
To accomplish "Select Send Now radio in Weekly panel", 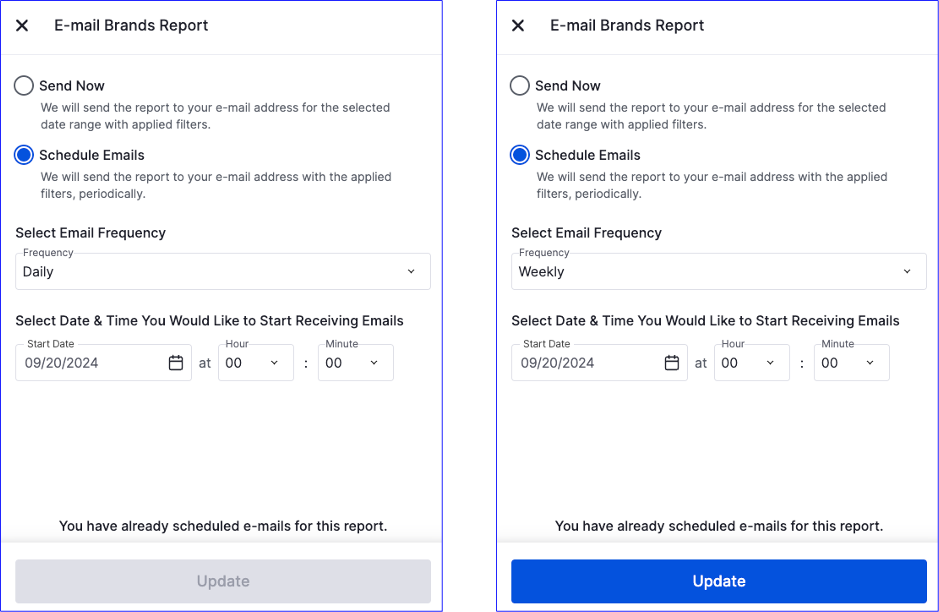I will click(520, 86).
